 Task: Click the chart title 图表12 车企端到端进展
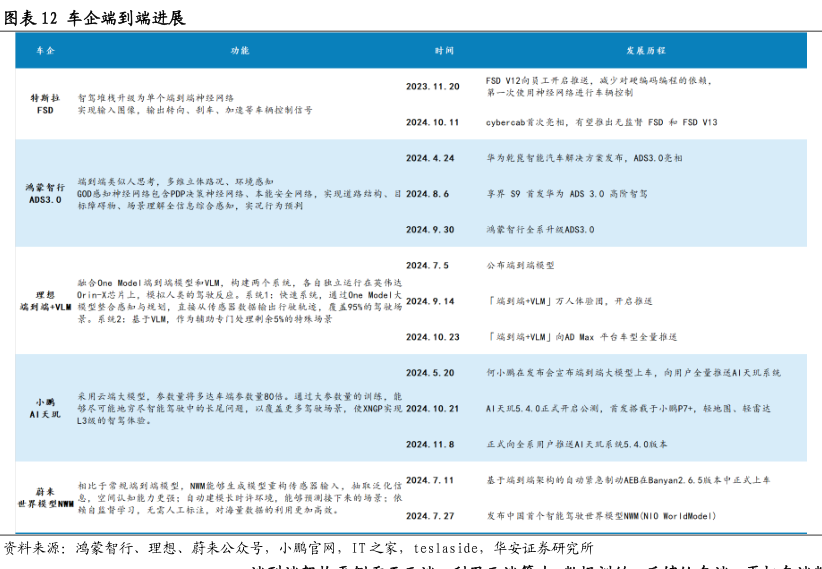pos(94,17)
